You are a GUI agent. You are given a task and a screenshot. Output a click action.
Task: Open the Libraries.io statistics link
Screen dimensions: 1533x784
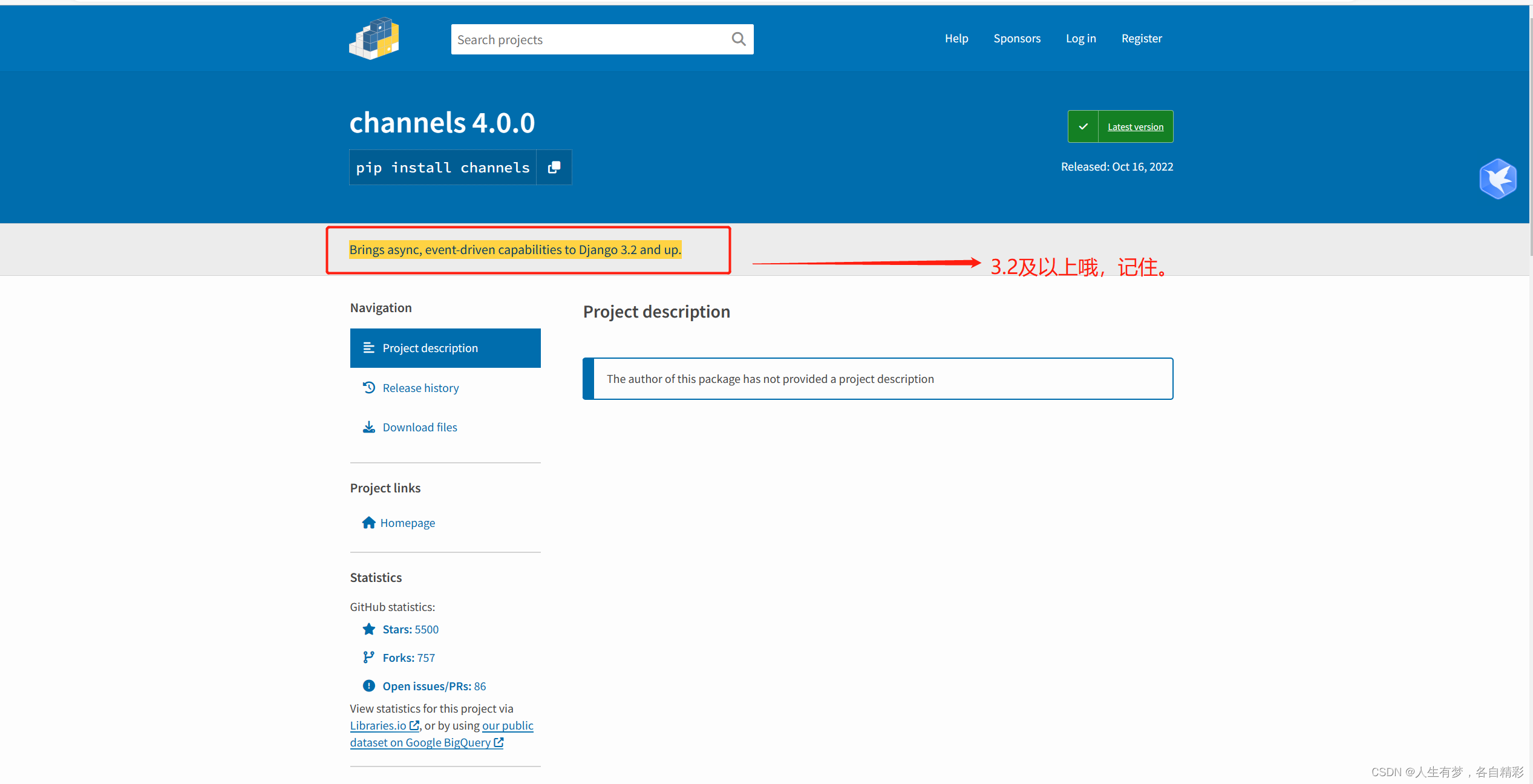(x=379, y=725)
